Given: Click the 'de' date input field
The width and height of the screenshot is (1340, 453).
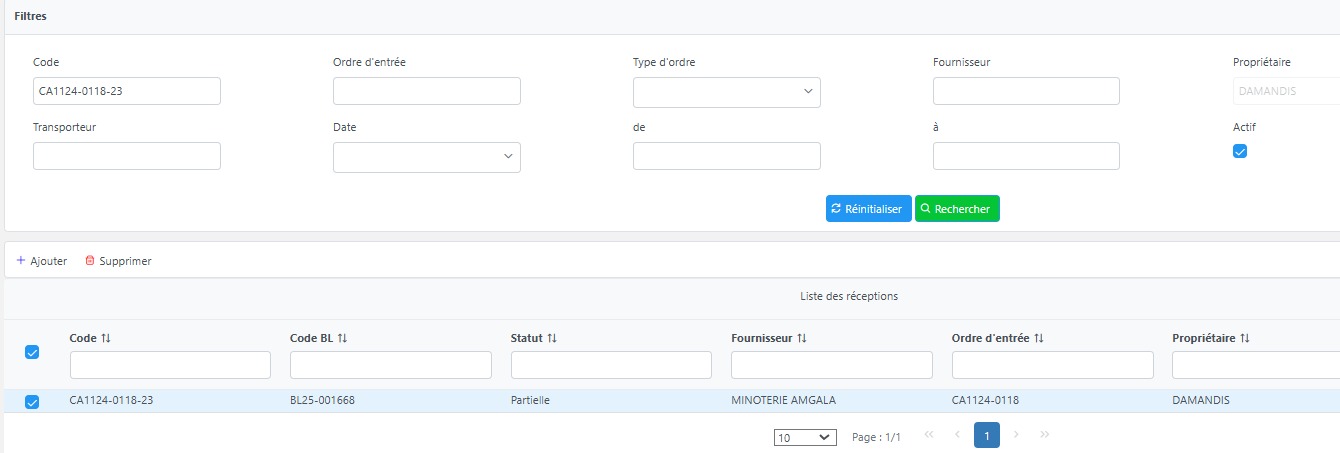Looking at the screenshot, I should [727, 156].
